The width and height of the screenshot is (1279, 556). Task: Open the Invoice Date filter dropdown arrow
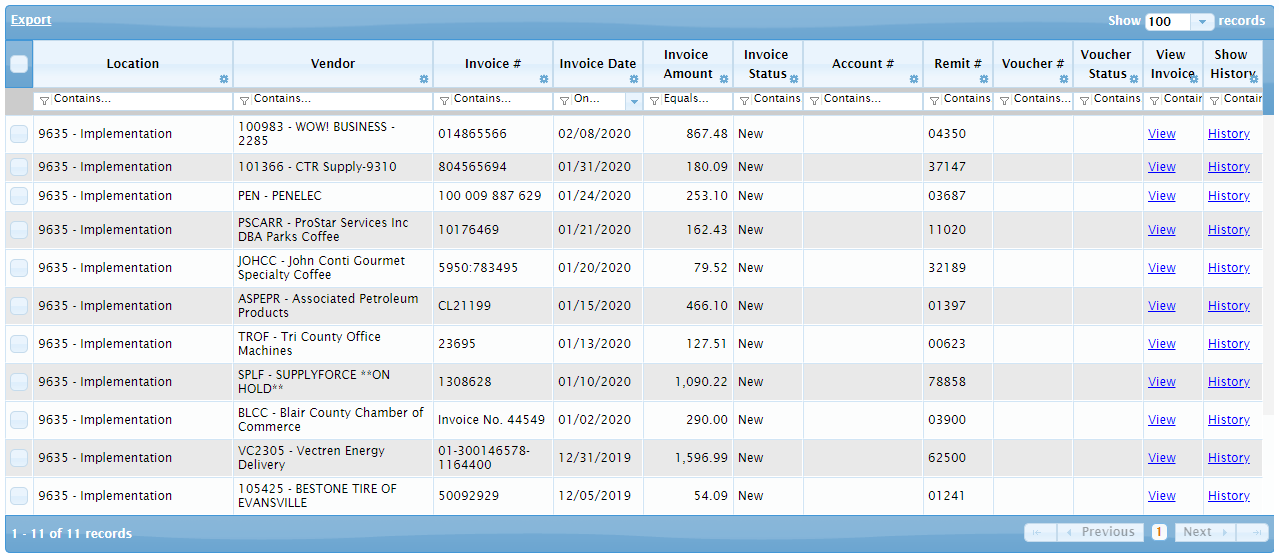click(x=633, y=100)
